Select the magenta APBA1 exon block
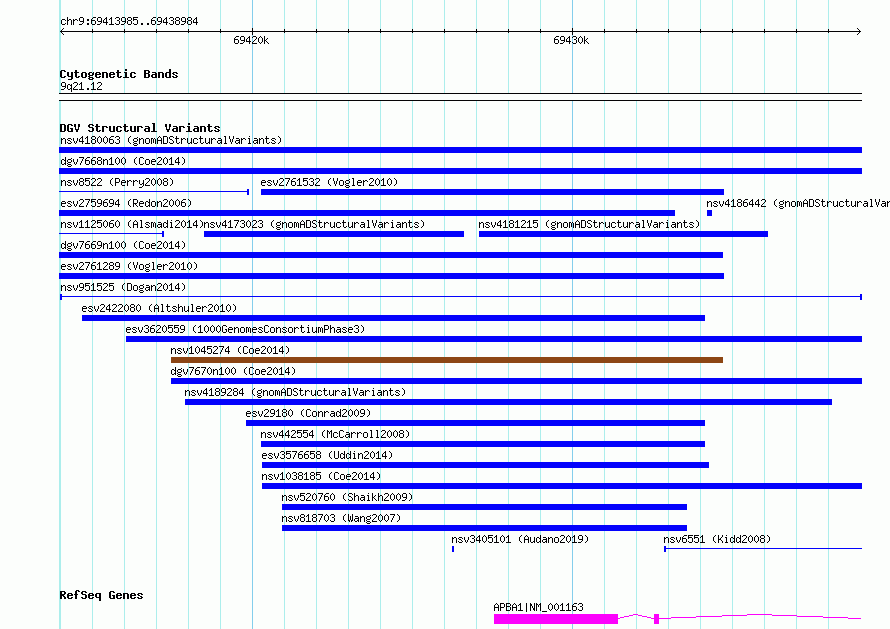The width and height of the screenshot is (890, 629). [x=556, y=619]
